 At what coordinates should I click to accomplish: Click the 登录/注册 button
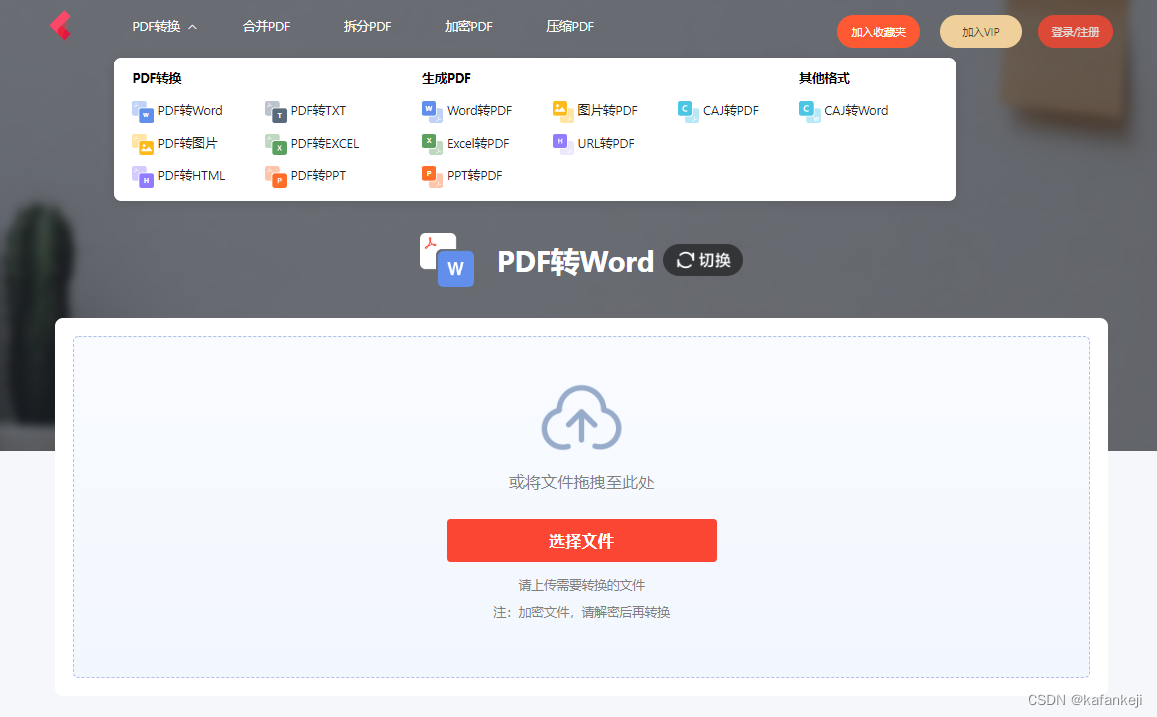[1075, 32]
